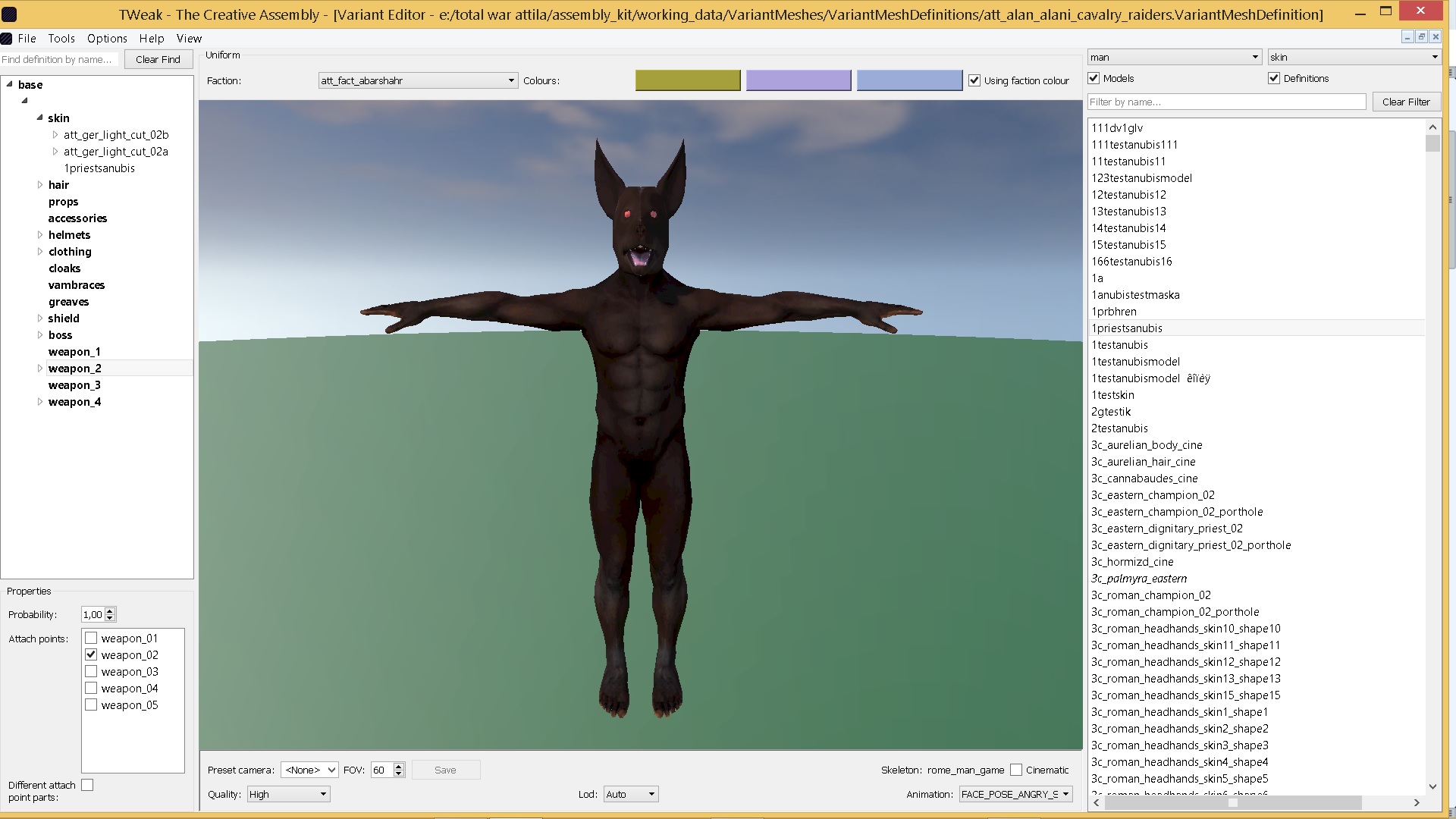Select the vambraces tree item
The image size is (1456, 819).
pyautogui.click(x=77, y=285)
